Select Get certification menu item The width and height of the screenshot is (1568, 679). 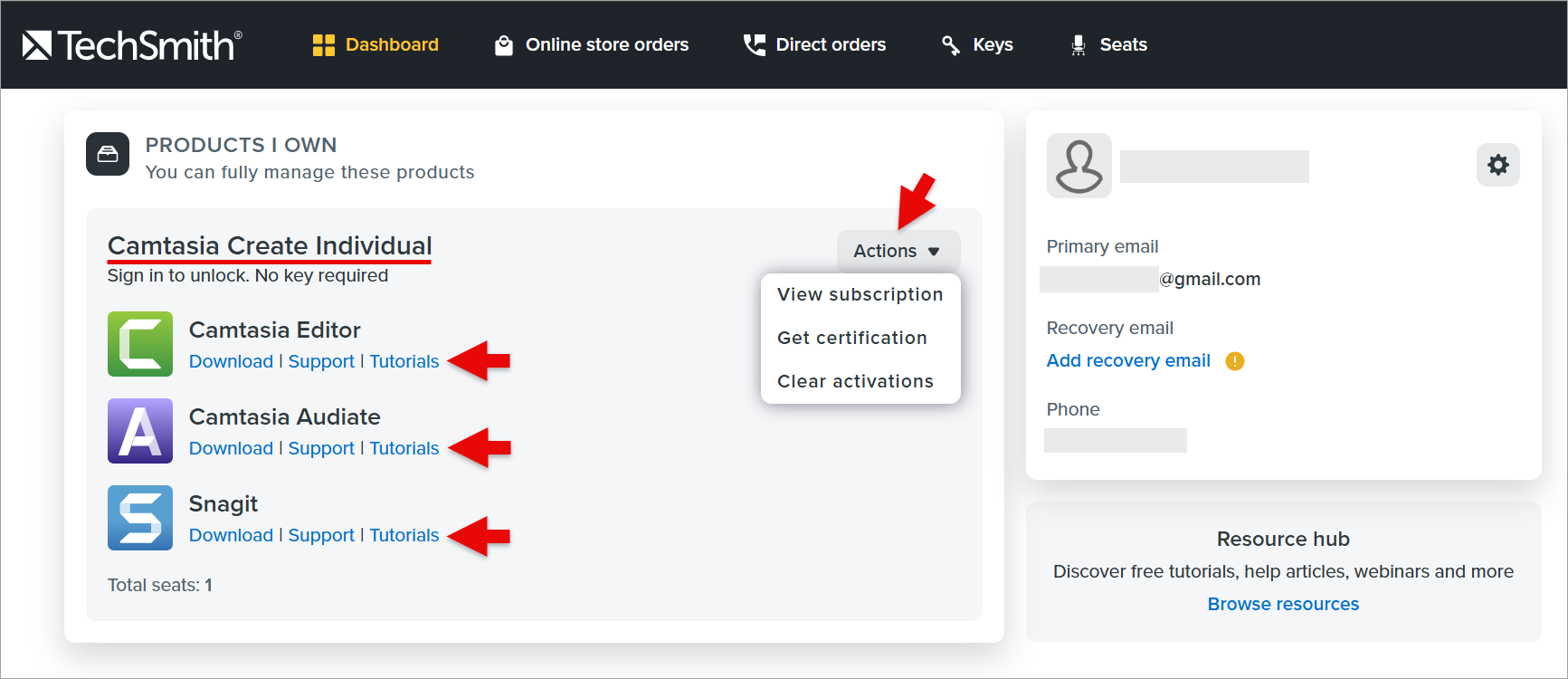[x=852, y=338]
